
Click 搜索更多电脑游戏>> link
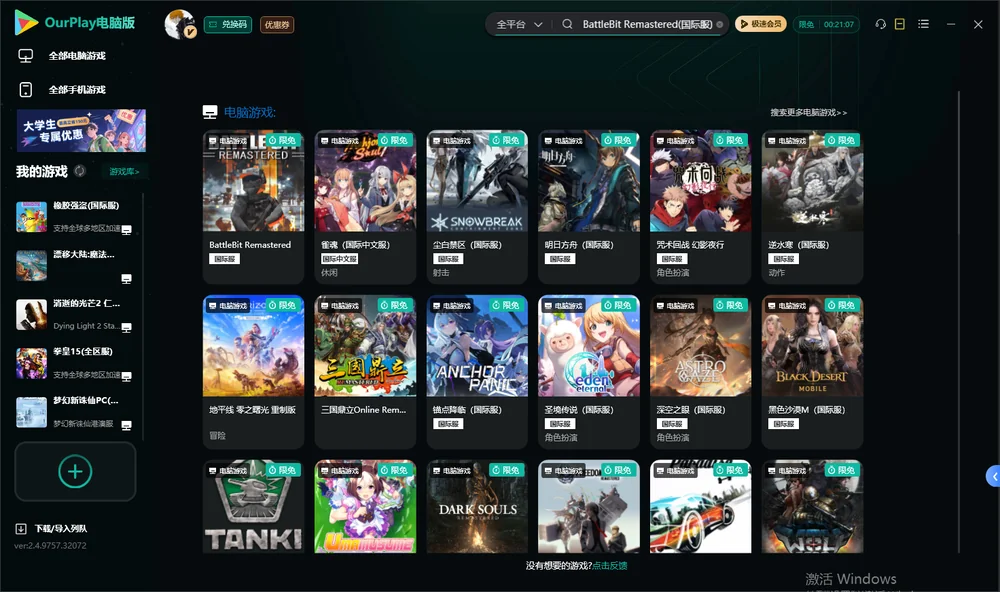click(808, 113)
